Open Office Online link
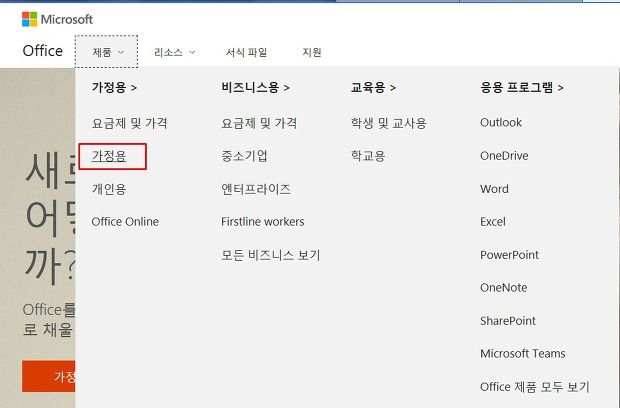620x408 pixels. click(x=125, y=222)
